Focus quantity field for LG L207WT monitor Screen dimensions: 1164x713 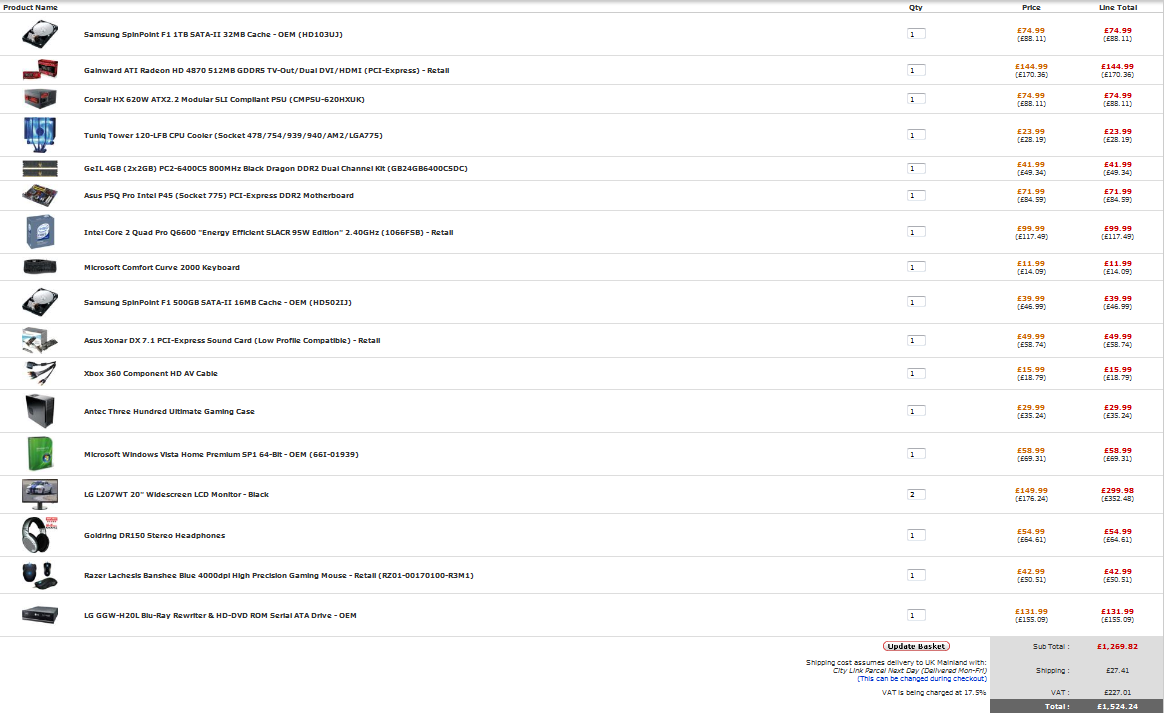click(916, 495)
